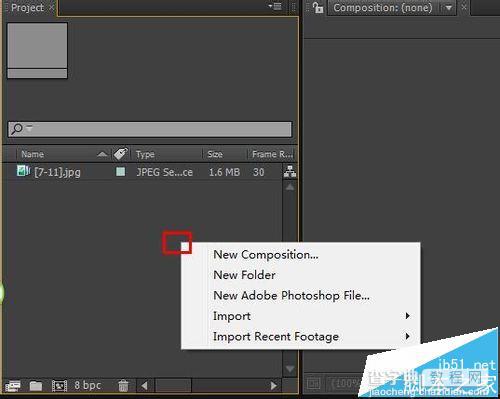500x399 pixels.
Task: Create a new folder with the folder icon
Action: click(36, 386)
